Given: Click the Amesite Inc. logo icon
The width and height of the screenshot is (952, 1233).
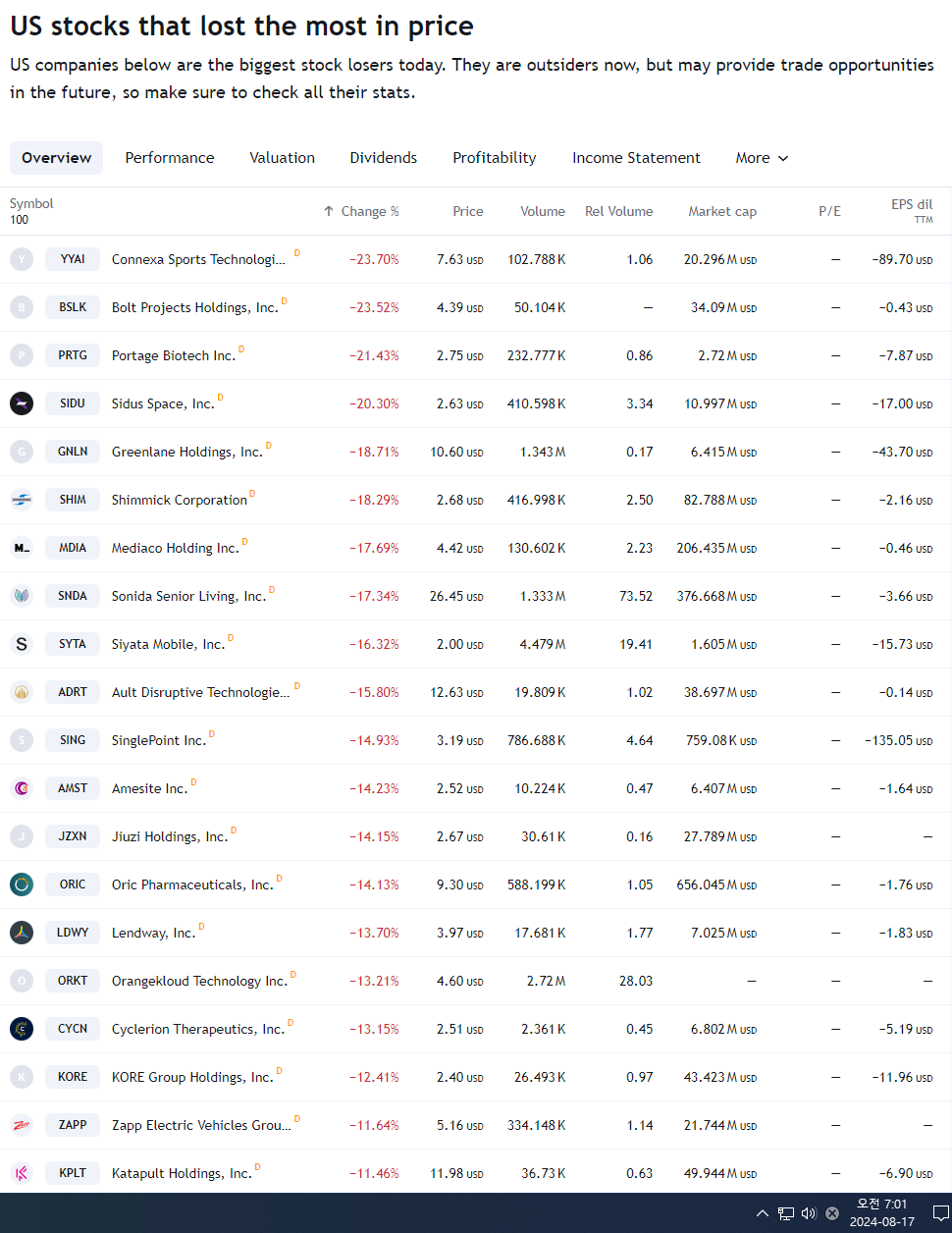Looking at the screenshot, I should point(22,788).
